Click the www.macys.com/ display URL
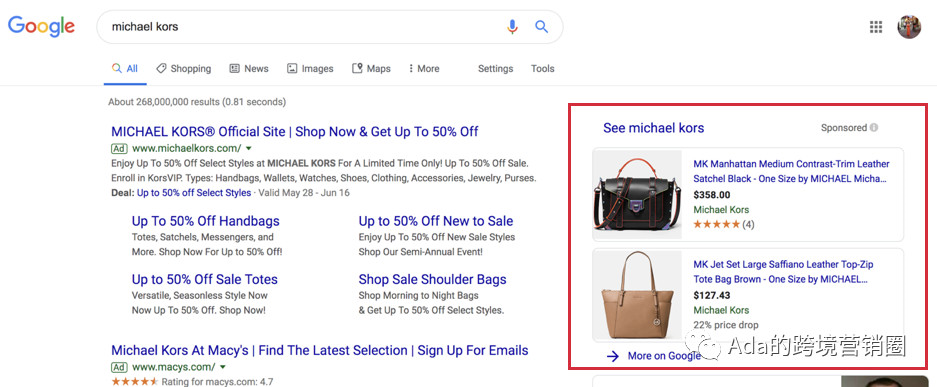Screen dimensions: 937x387 (174, 367)
